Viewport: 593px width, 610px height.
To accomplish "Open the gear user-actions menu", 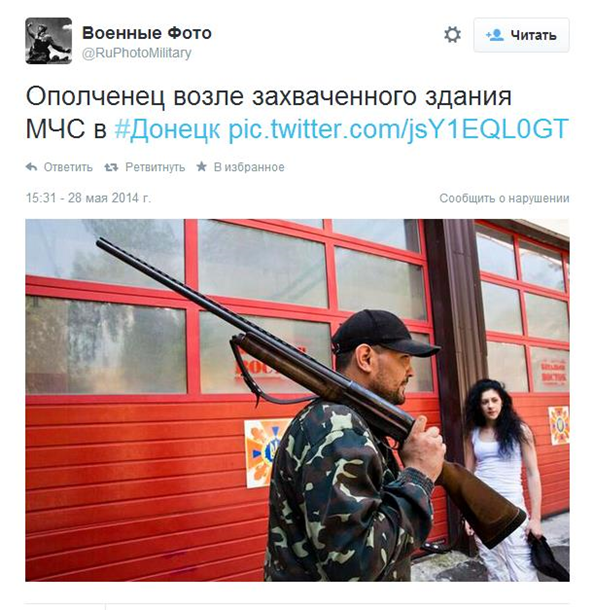I will click(x=452, y=35).
